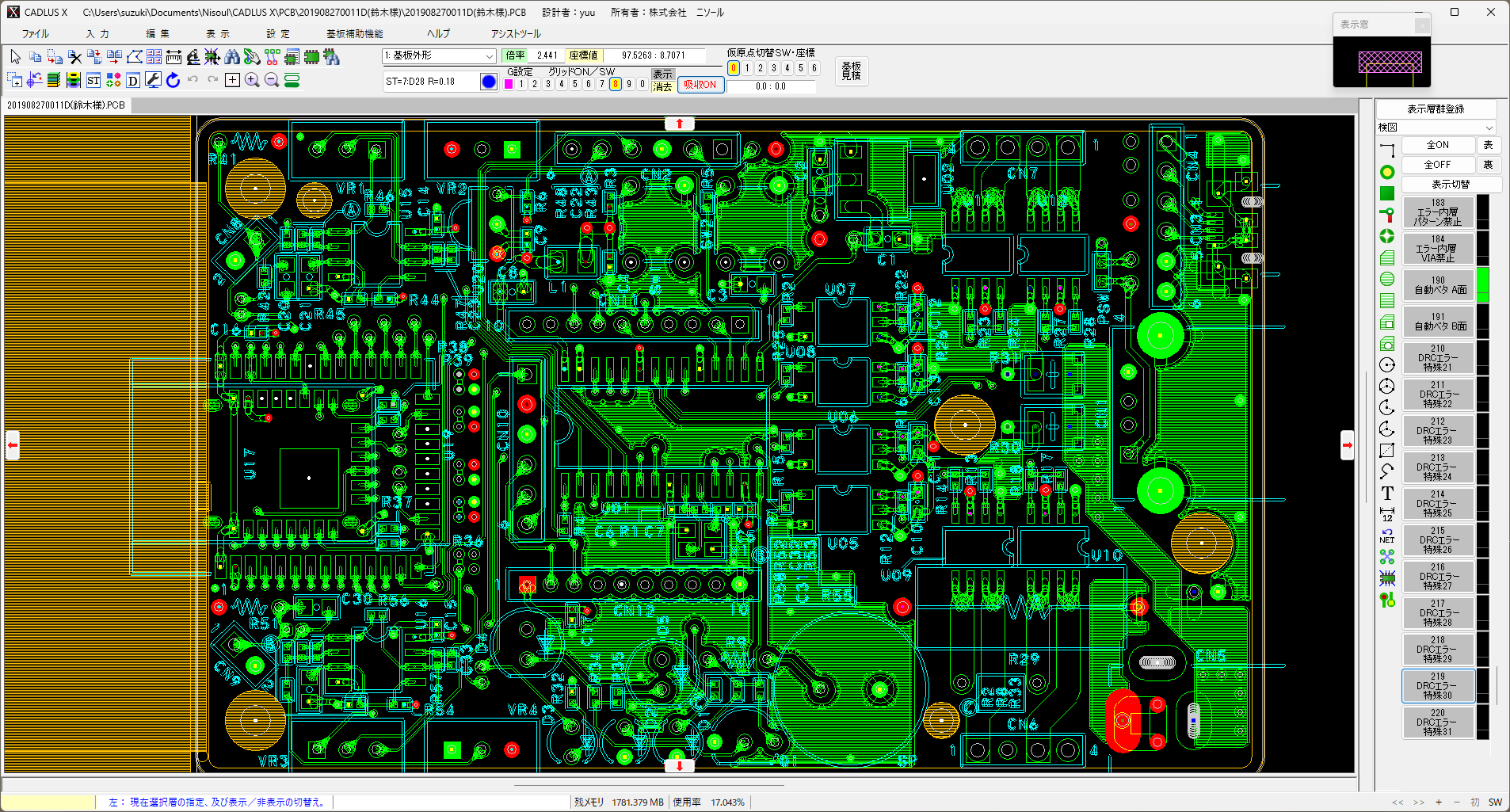Click the zoom out magnifier icon
The width and height of the screenshot is (1510, 812).
click(272, 80)
